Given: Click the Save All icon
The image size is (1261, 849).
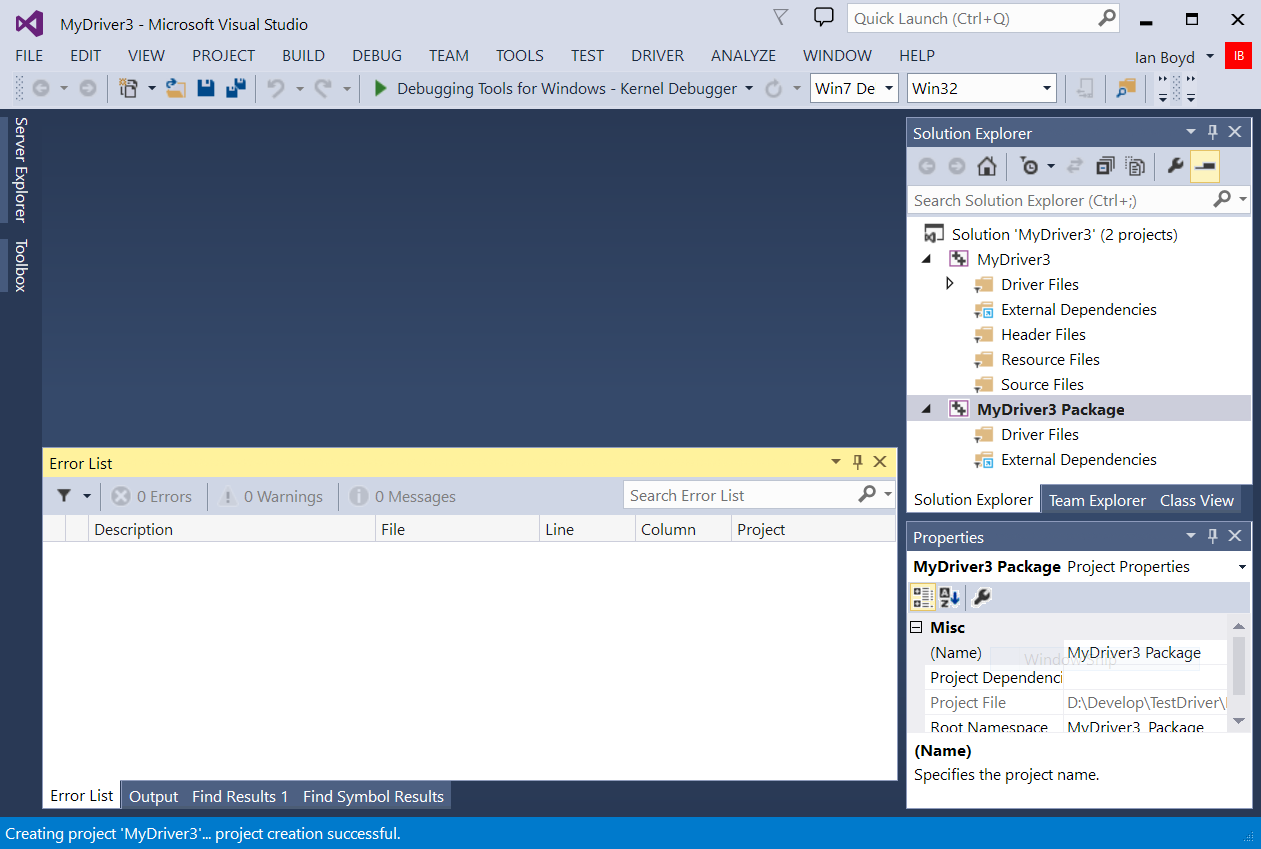Looking at the screenshot, I should click(235, 88).
